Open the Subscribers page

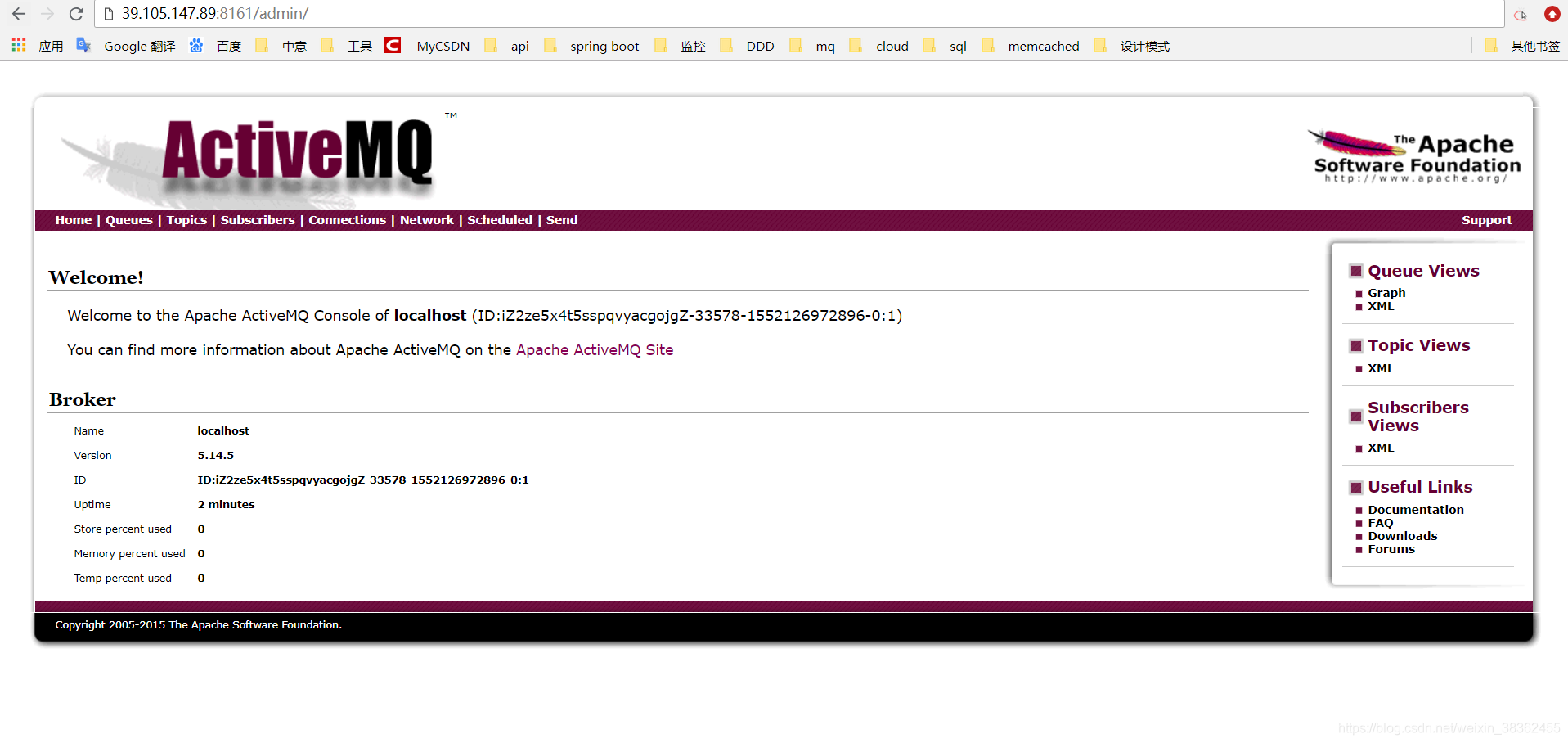coord(258,220)
